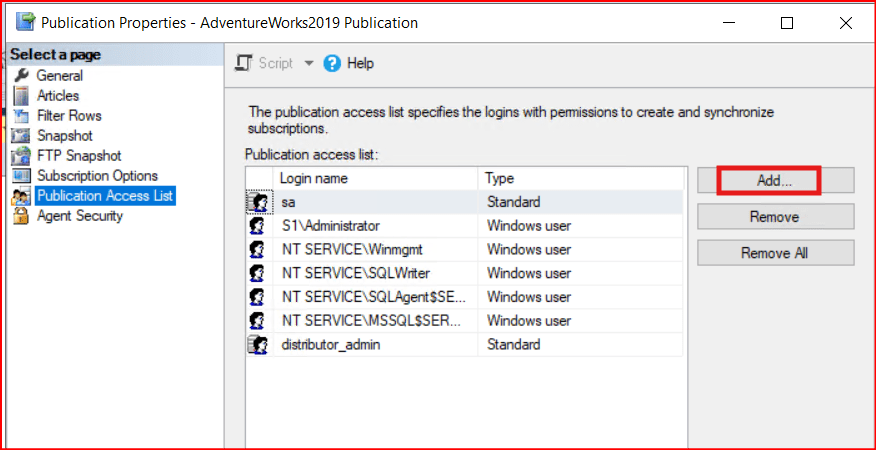This screenshot has width=876, height=450.
Task: Click the blue Help question mark icon
Action: 333,63
